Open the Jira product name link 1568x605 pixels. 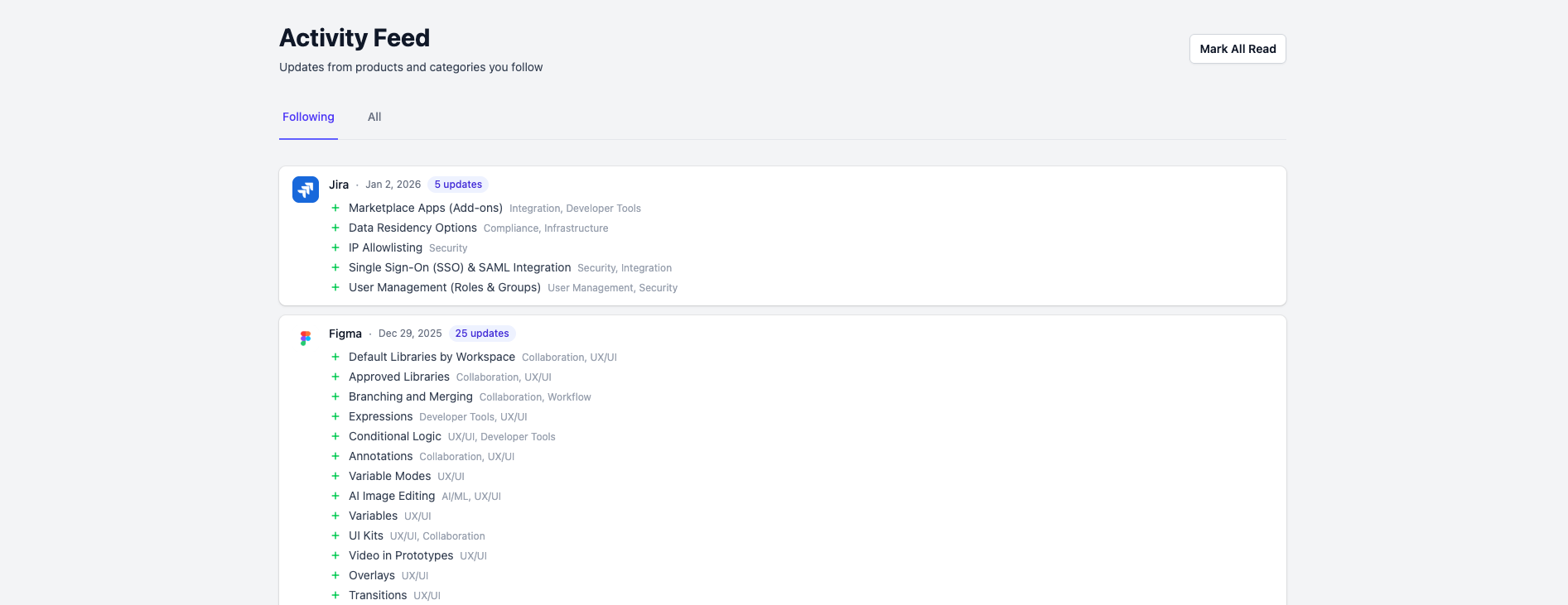pyautogui.click(x=339, y=185)
